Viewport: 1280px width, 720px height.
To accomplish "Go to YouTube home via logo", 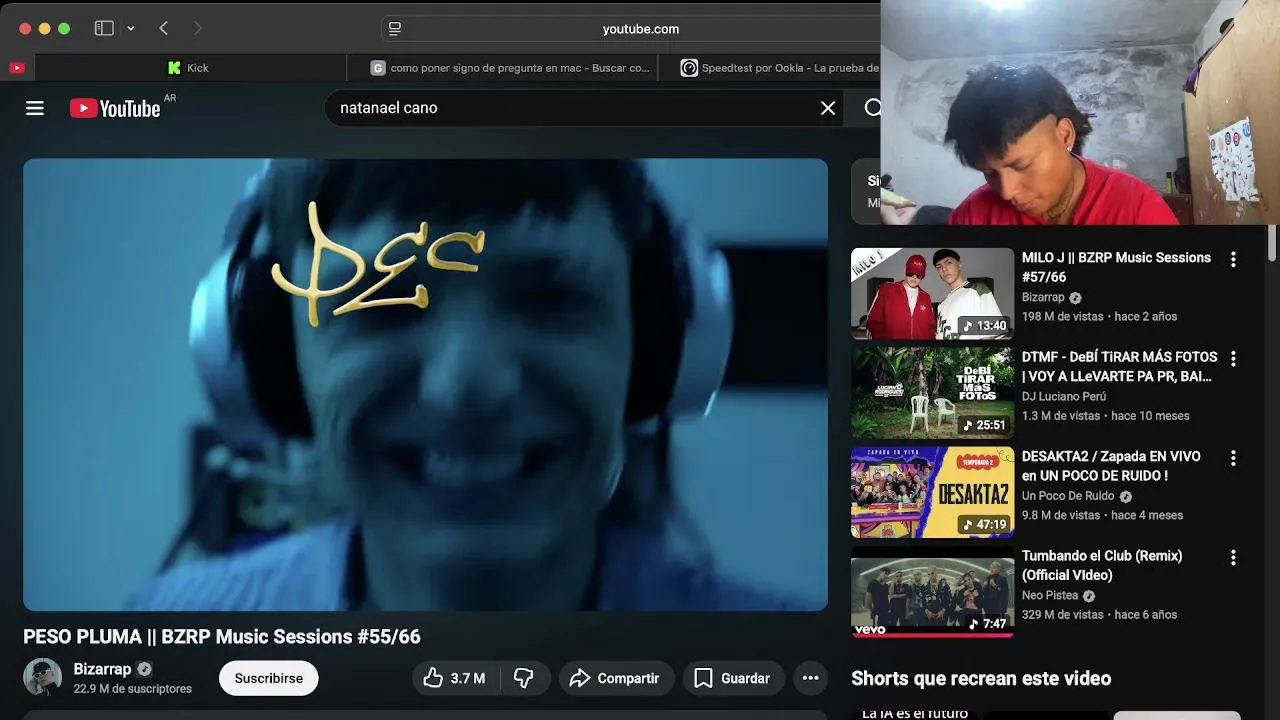I will click(115, 108).
